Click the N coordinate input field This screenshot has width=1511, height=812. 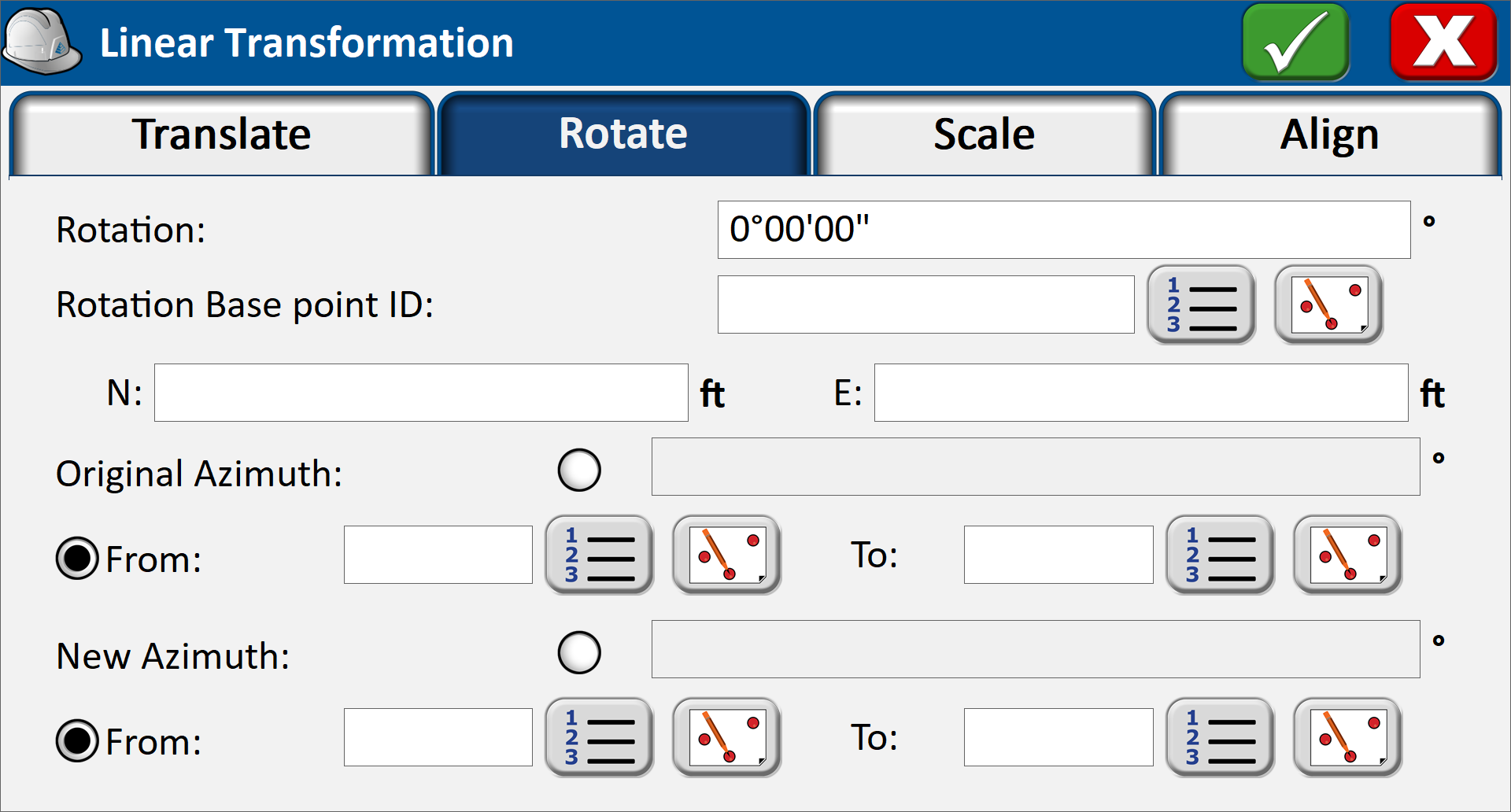pyautogui.click(x=421, y=393)
